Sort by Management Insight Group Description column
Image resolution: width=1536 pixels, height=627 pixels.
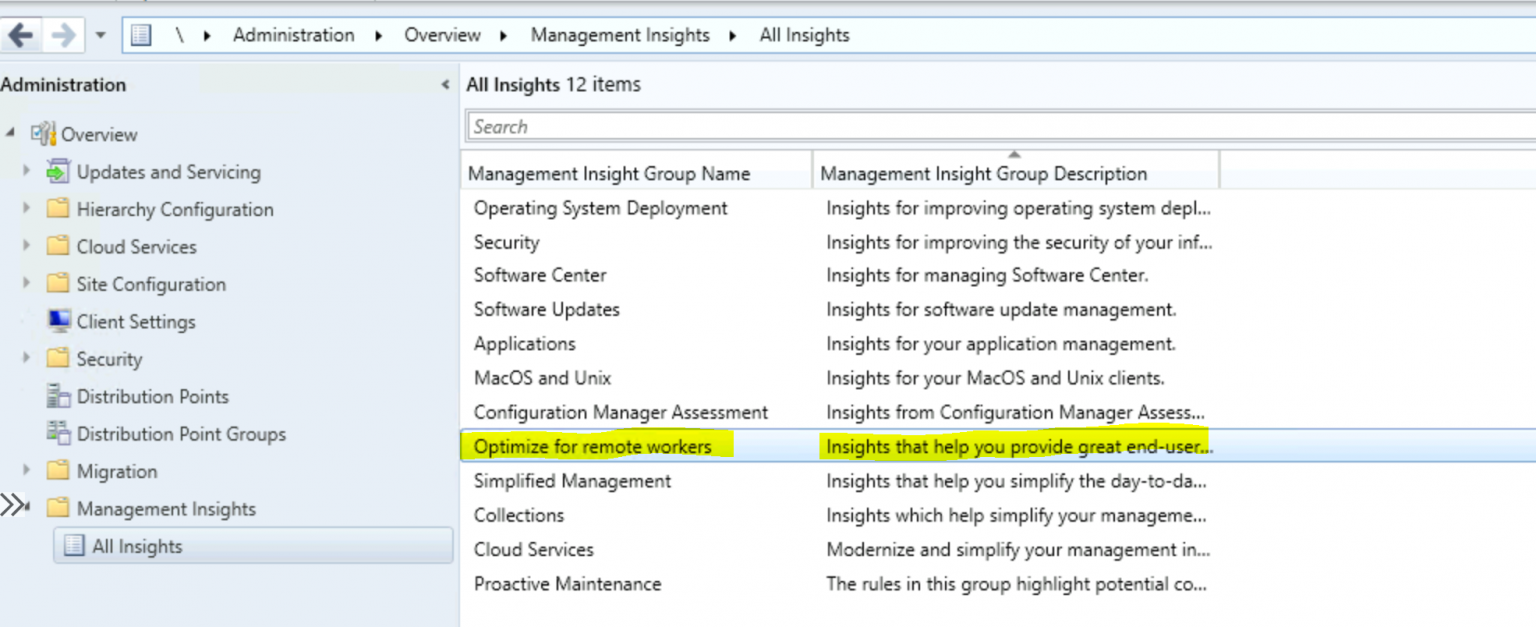pos(983,173)
